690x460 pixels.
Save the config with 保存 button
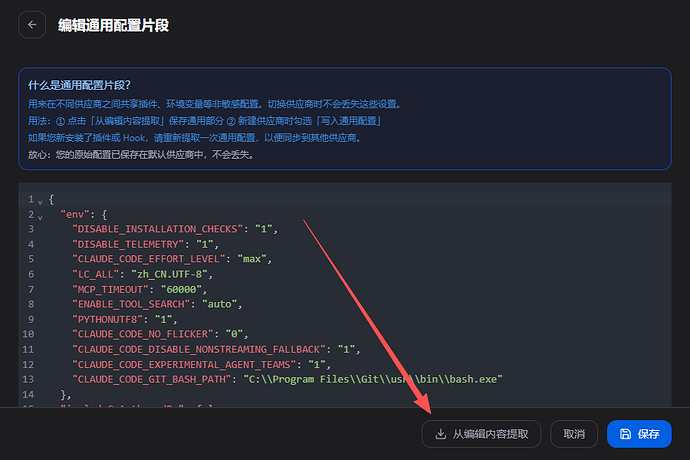tap(639, 434)
